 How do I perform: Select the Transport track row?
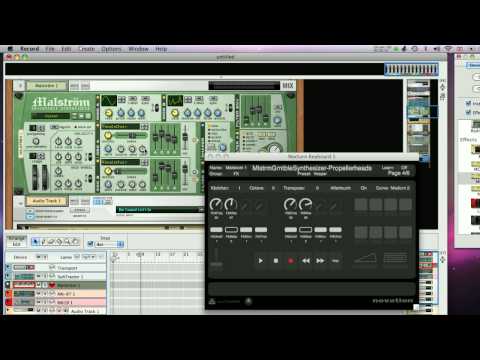click(56, 267)
